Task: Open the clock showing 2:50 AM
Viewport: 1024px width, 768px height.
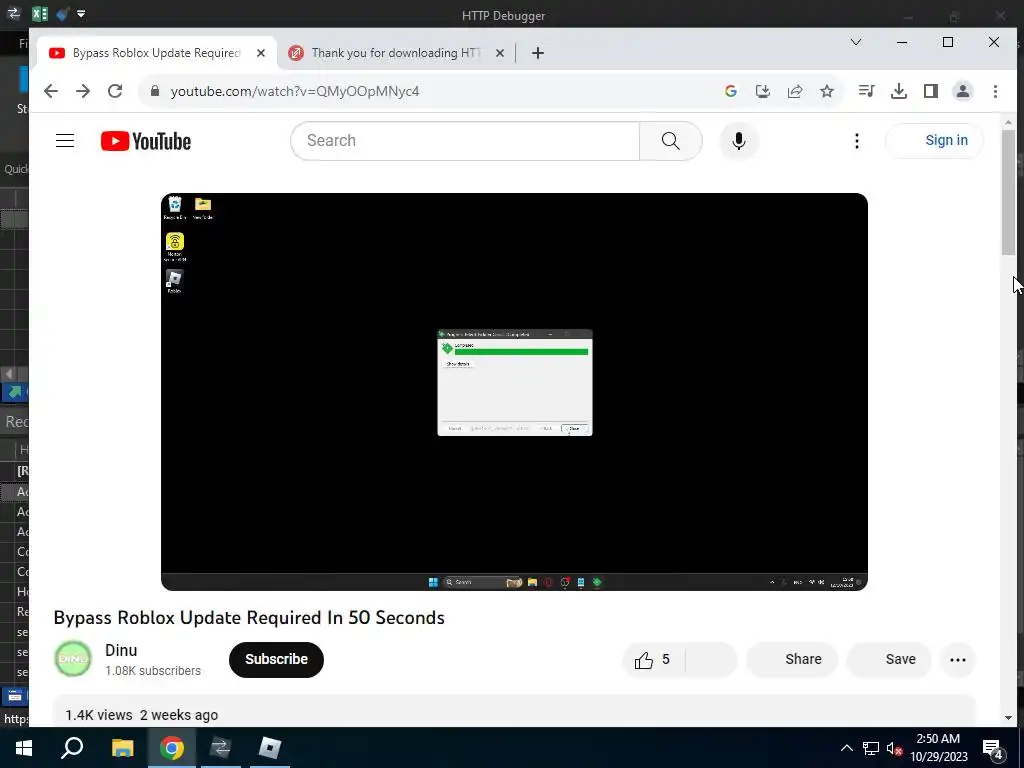Action: coord(938,748)
